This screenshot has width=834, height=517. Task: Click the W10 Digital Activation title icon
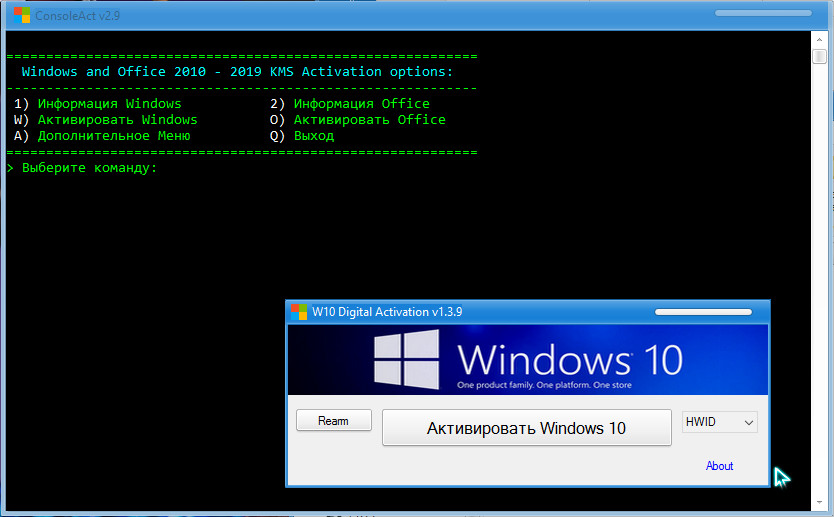pos(299,312)
